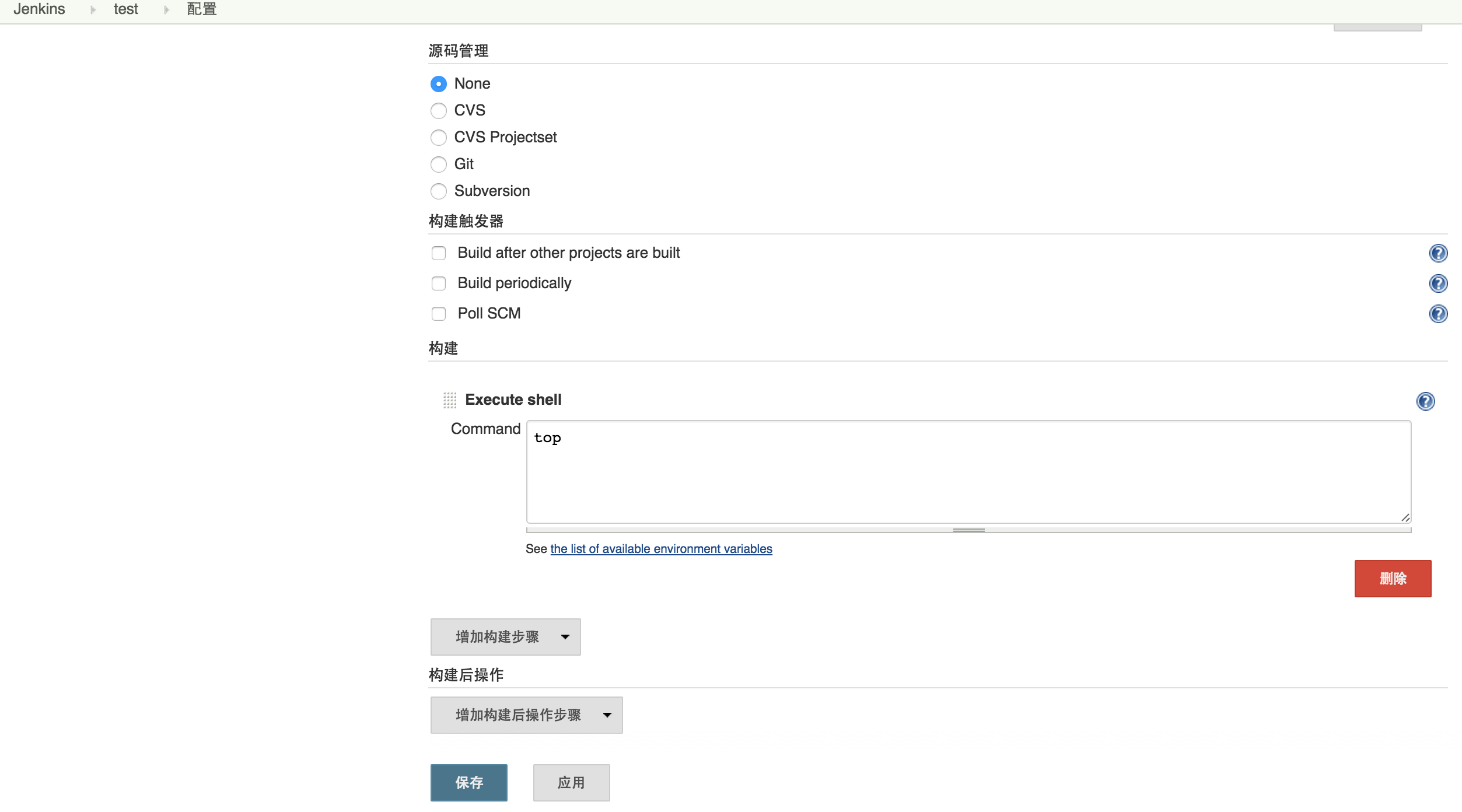Screen dimensions: 1462x812
Task: Enable the Build periodically checkbox
Action: click(439, 283)
